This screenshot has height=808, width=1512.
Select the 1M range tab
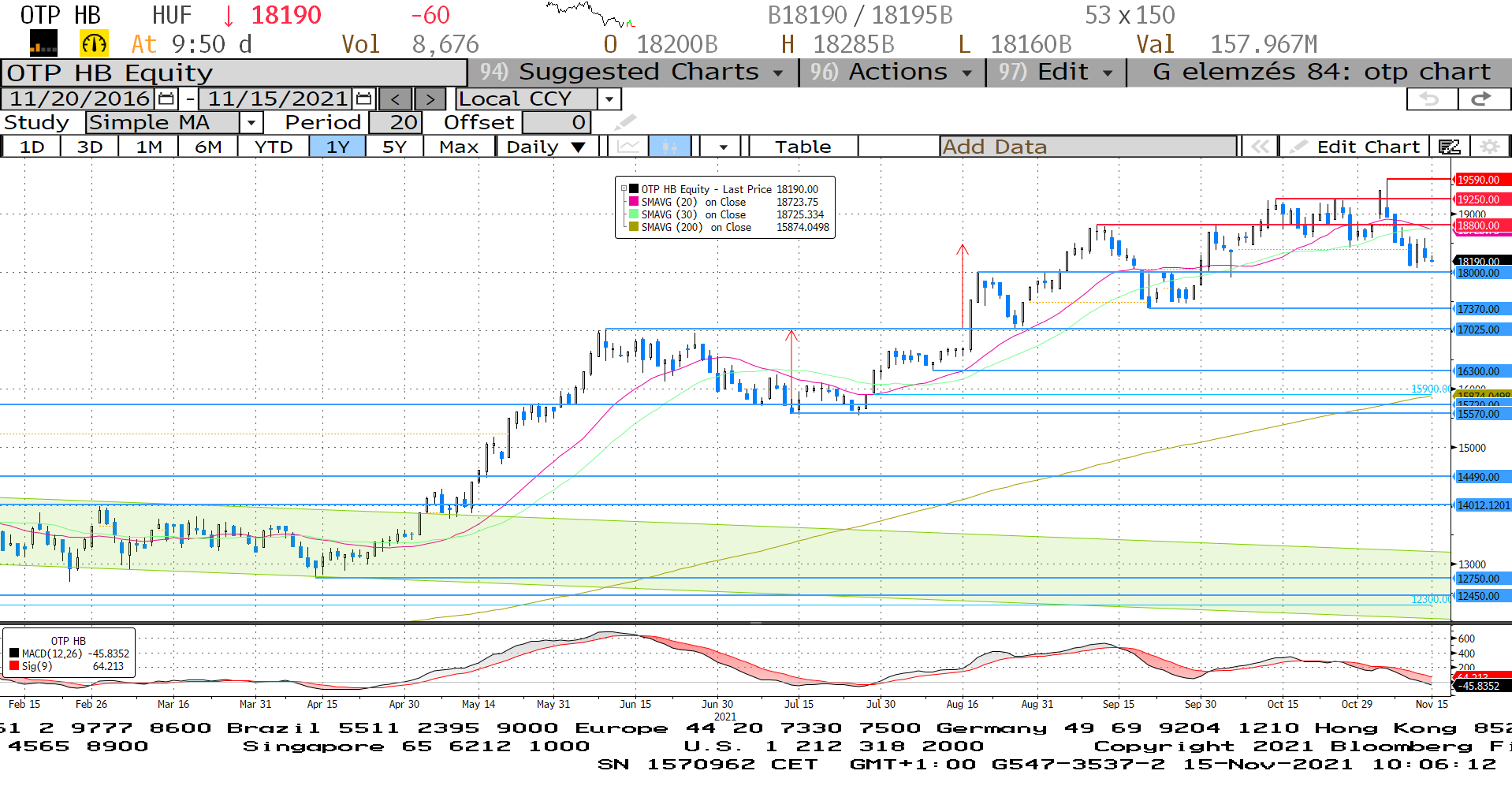click(x=149, y=147)
